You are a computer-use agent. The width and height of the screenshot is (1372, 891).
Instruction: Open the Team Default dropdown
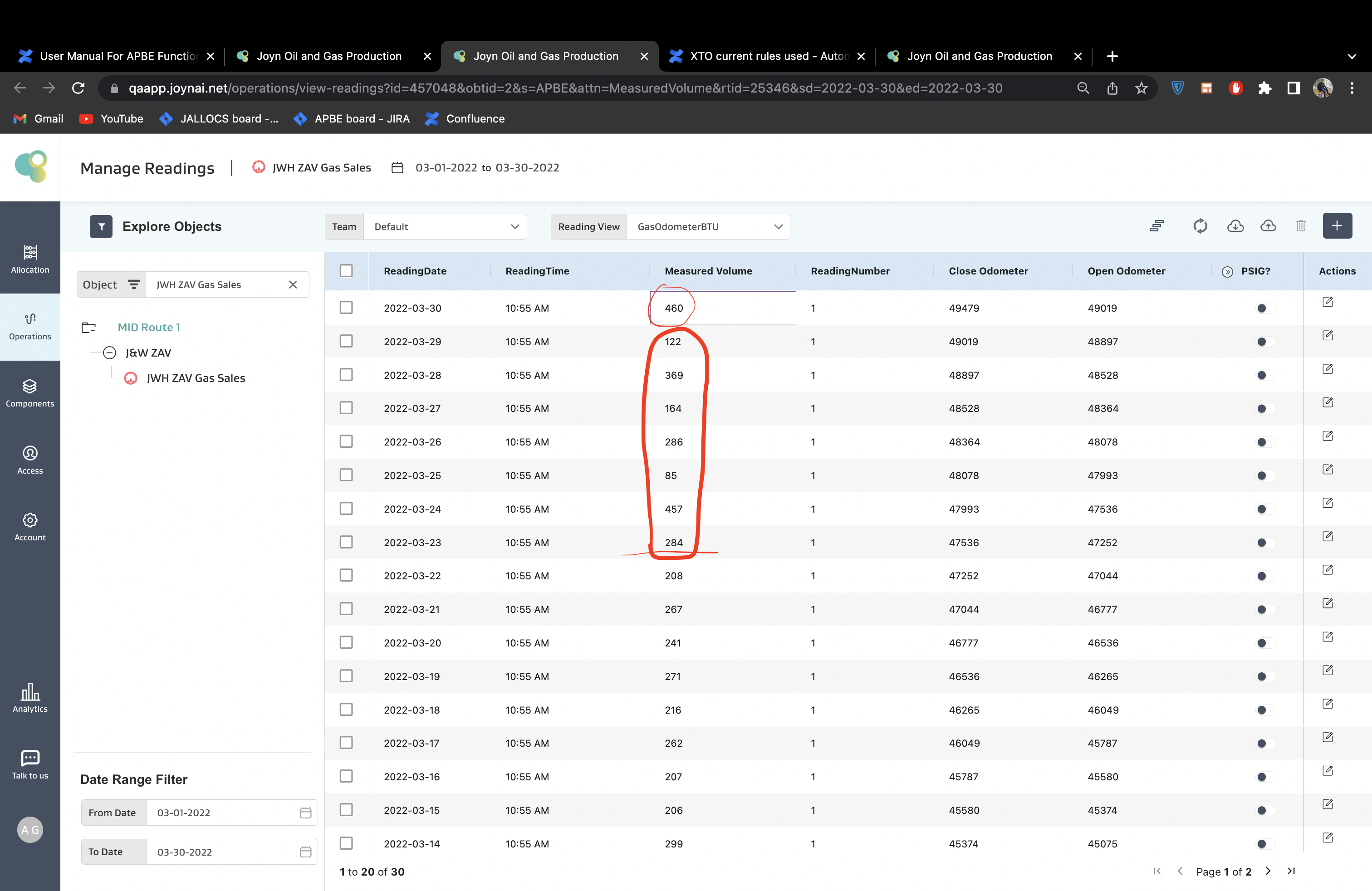[445, 226]
